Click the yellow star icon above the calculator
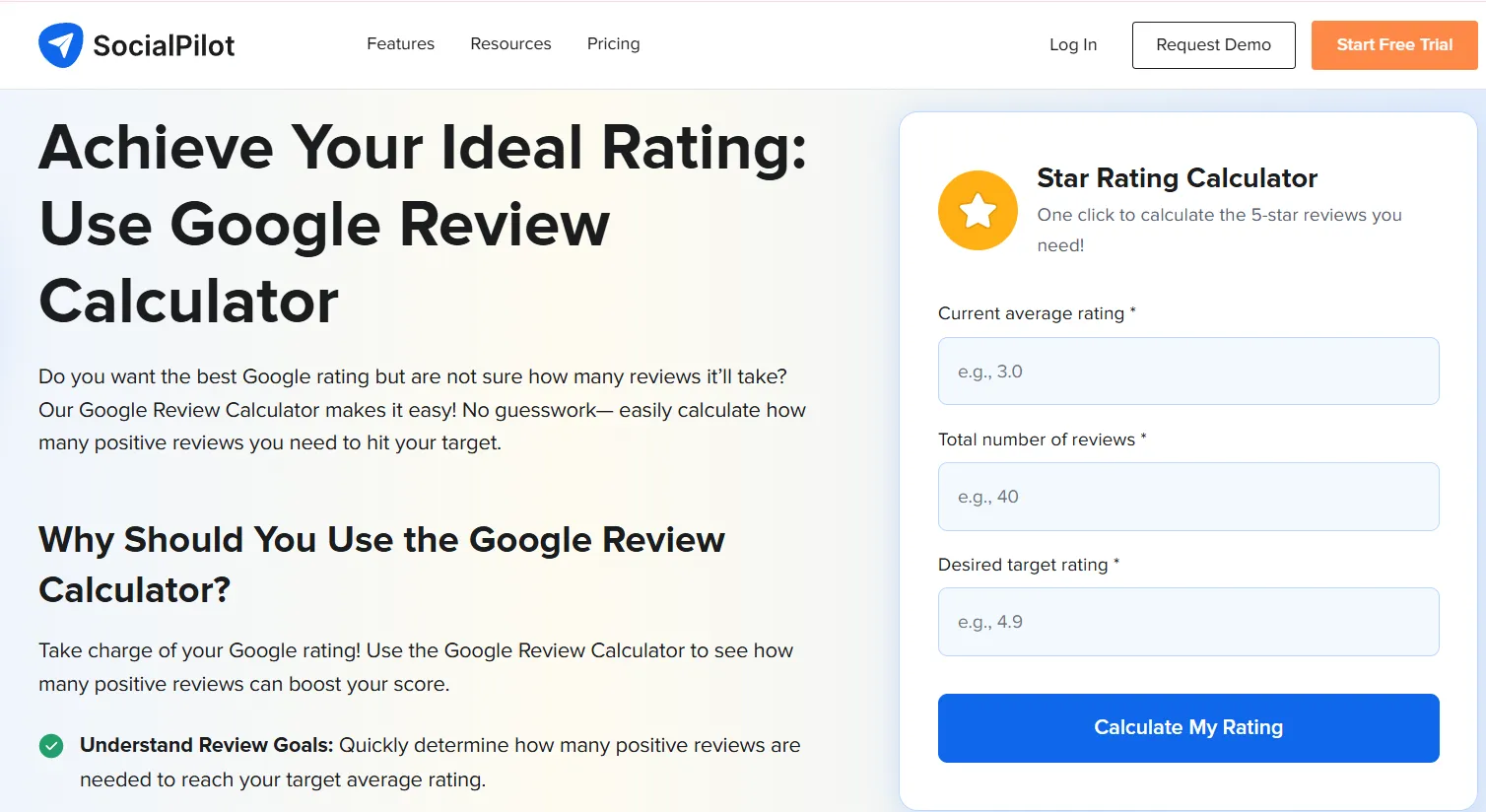Image resolution: width=1486 pixels, height=812 pixels. tap(977, 210)
